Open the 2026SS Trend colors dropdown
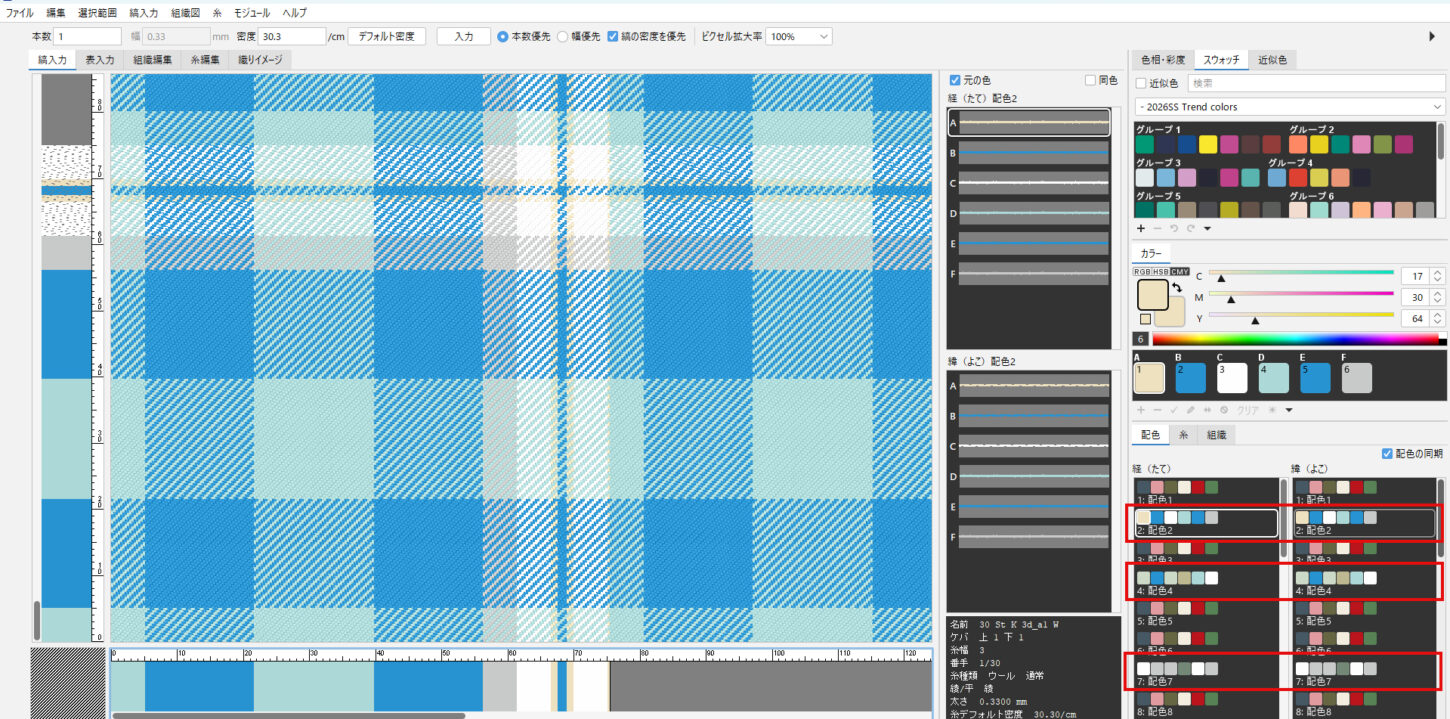This screenshot has height=719, width=1450. point(1290,107)
